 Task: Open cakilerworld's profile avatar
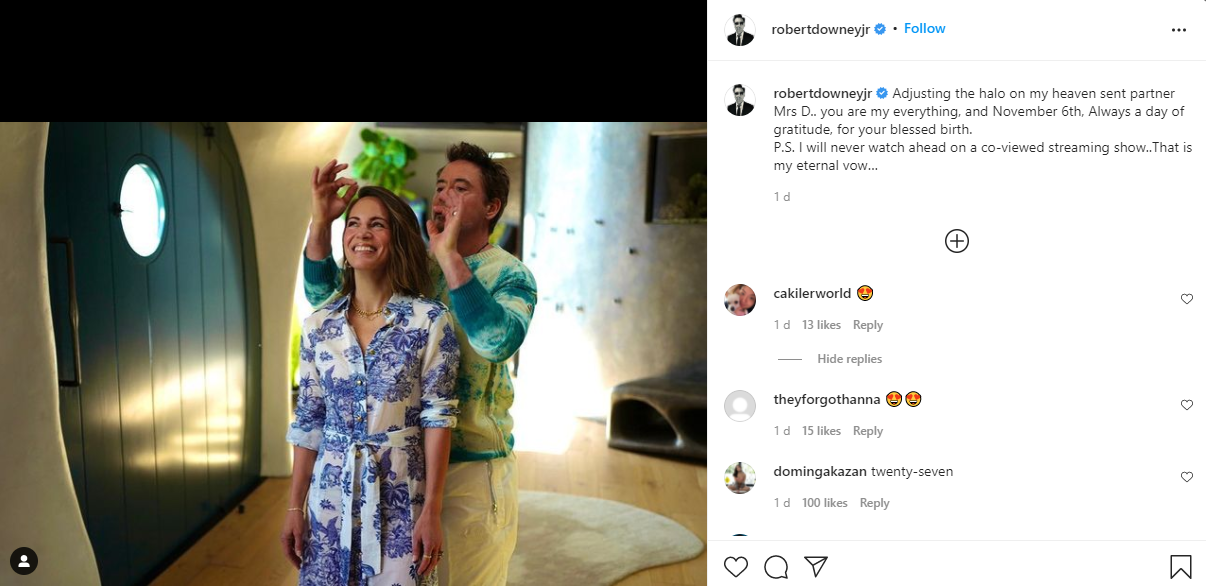coord(740,300)
